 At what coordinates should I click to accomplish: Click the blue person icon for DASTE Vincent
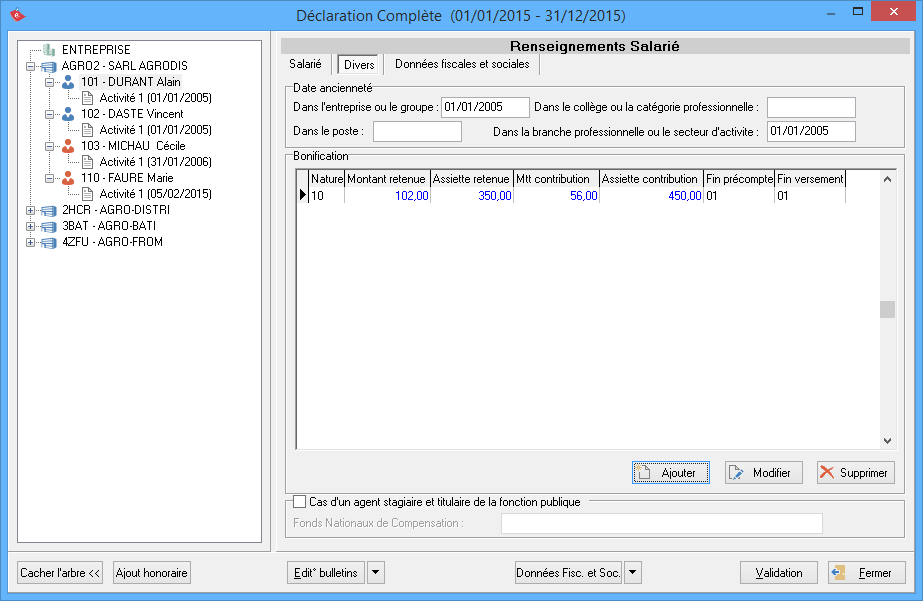[x=68, y=114]
